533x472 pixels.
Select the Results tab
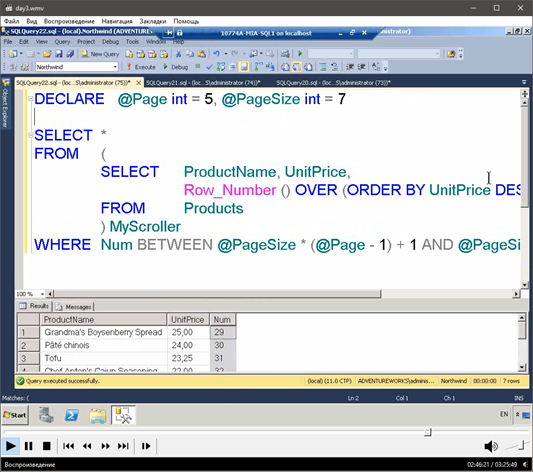[x=34, y=306]
